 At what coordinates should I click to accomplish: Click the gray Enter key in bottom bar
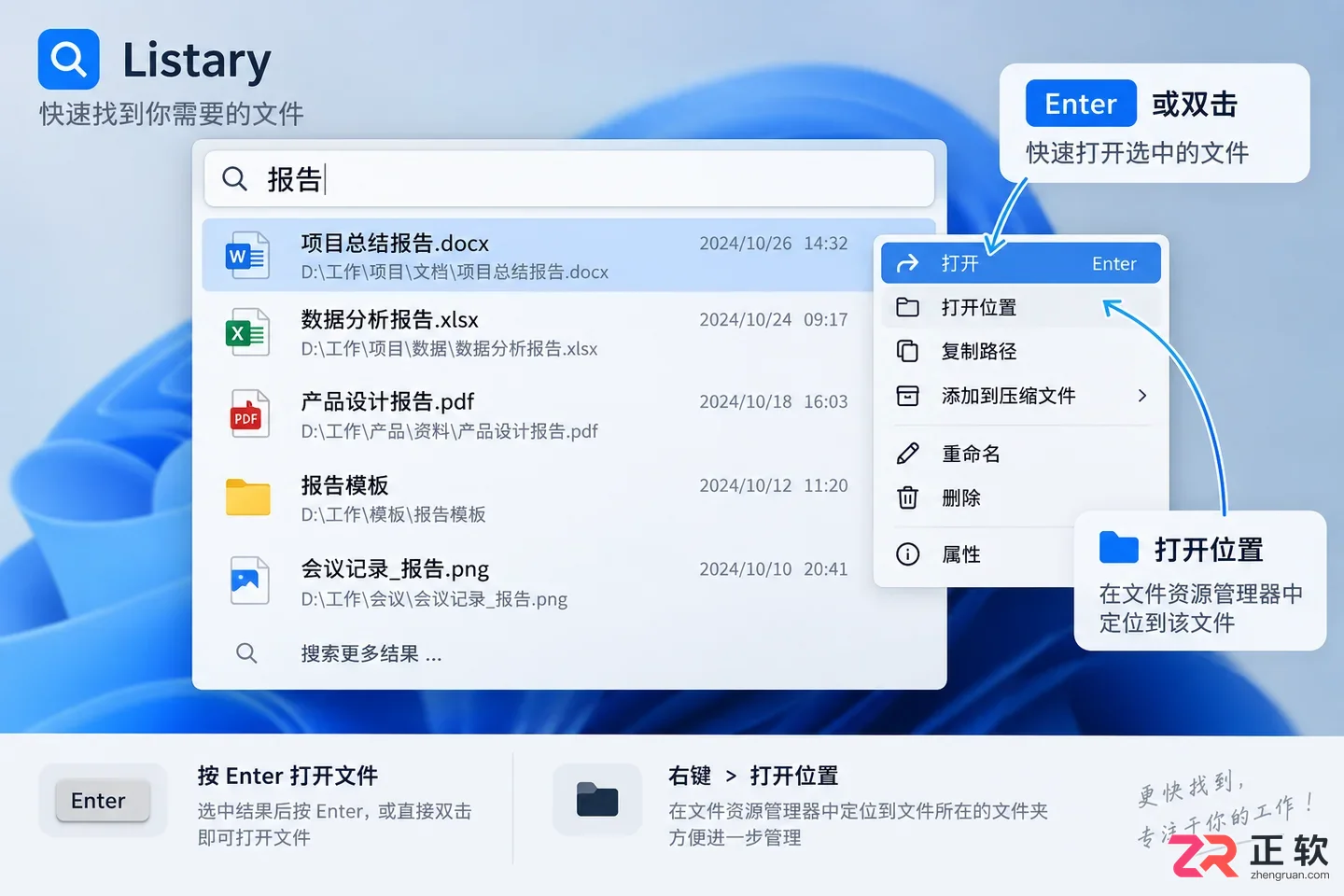[103, 801]
